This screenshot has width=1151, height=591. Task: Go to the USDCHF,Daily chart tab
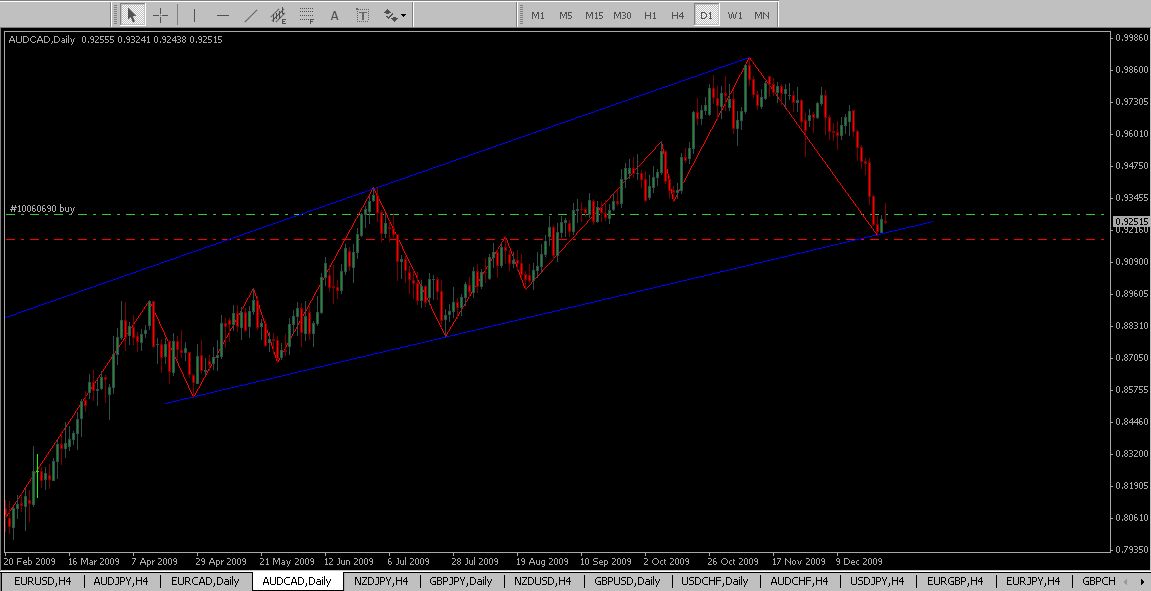(715, 581)
